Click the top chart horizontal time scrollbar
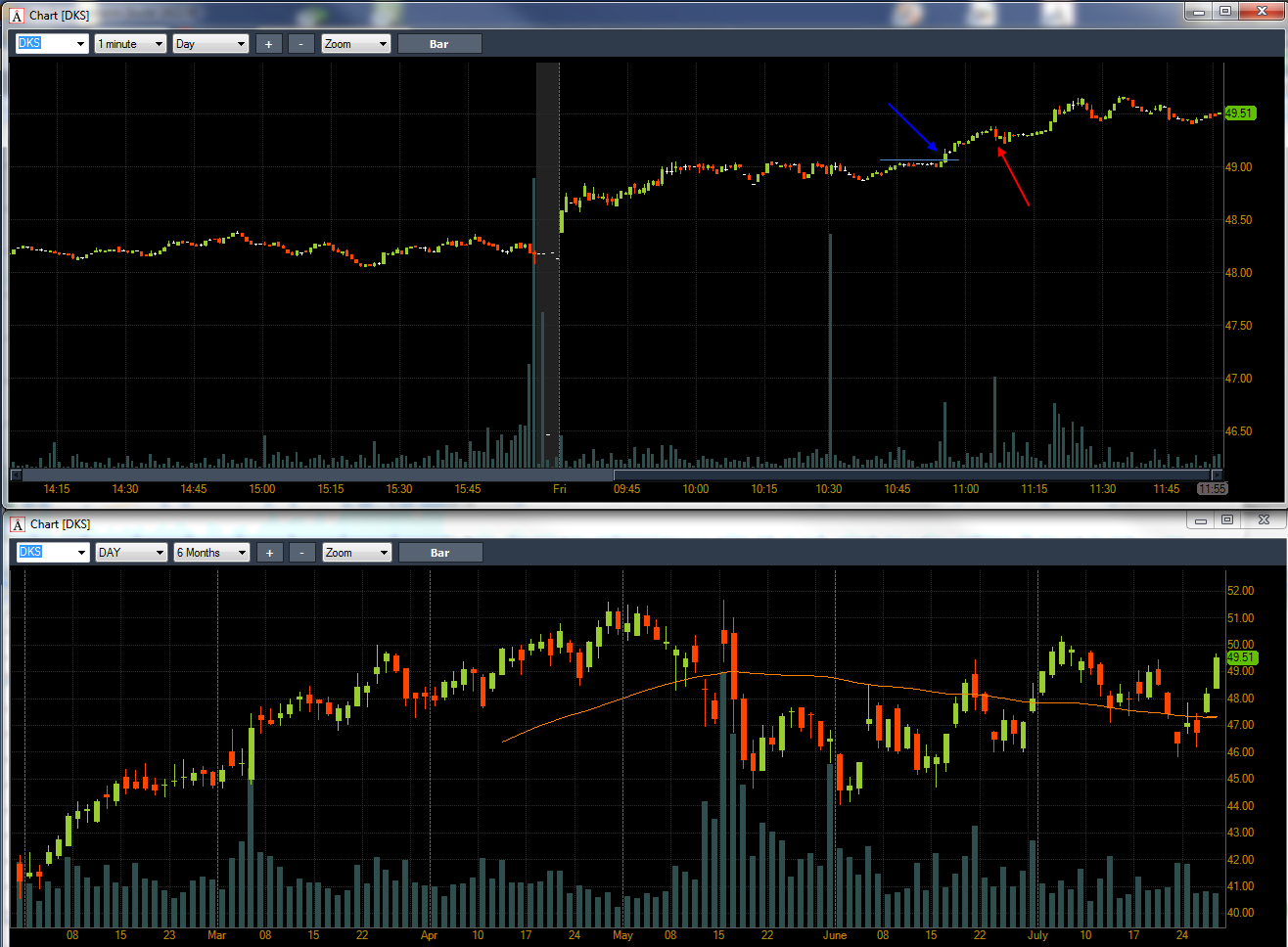This screenshot has width=1288, height=947. click(617, 475)
